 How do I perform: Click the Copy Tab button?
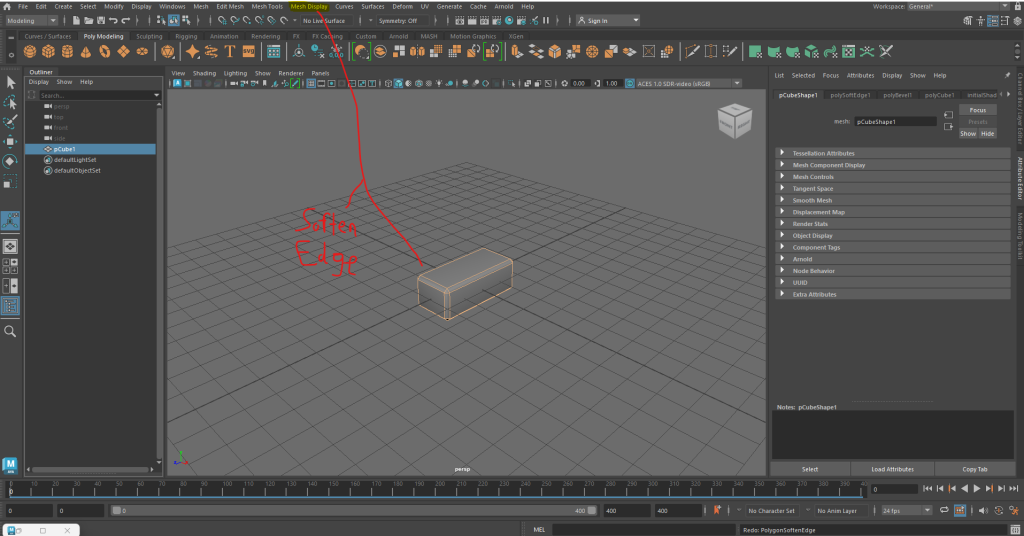tap(975, 468)
